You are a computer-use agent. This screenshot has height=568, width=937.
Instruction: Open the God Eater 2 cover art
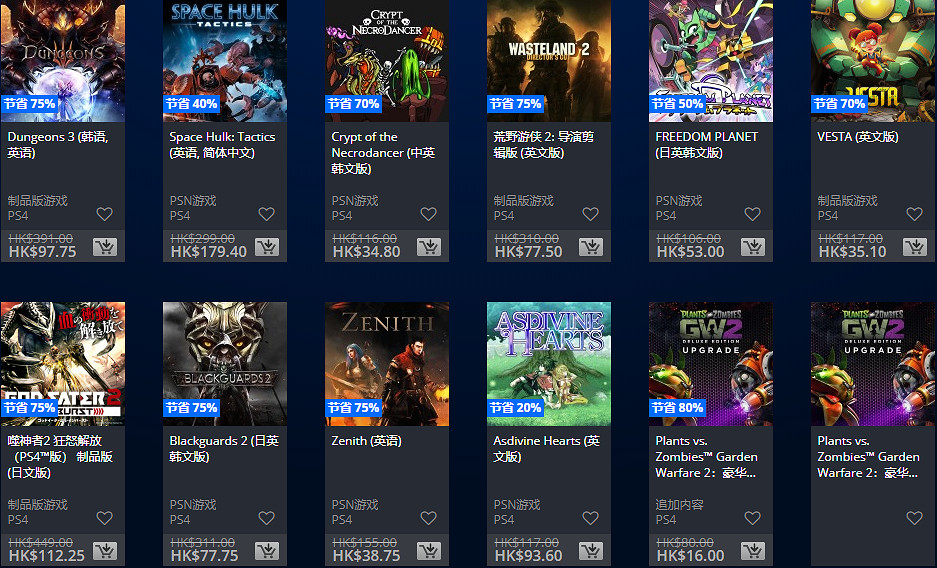point(63,364)
